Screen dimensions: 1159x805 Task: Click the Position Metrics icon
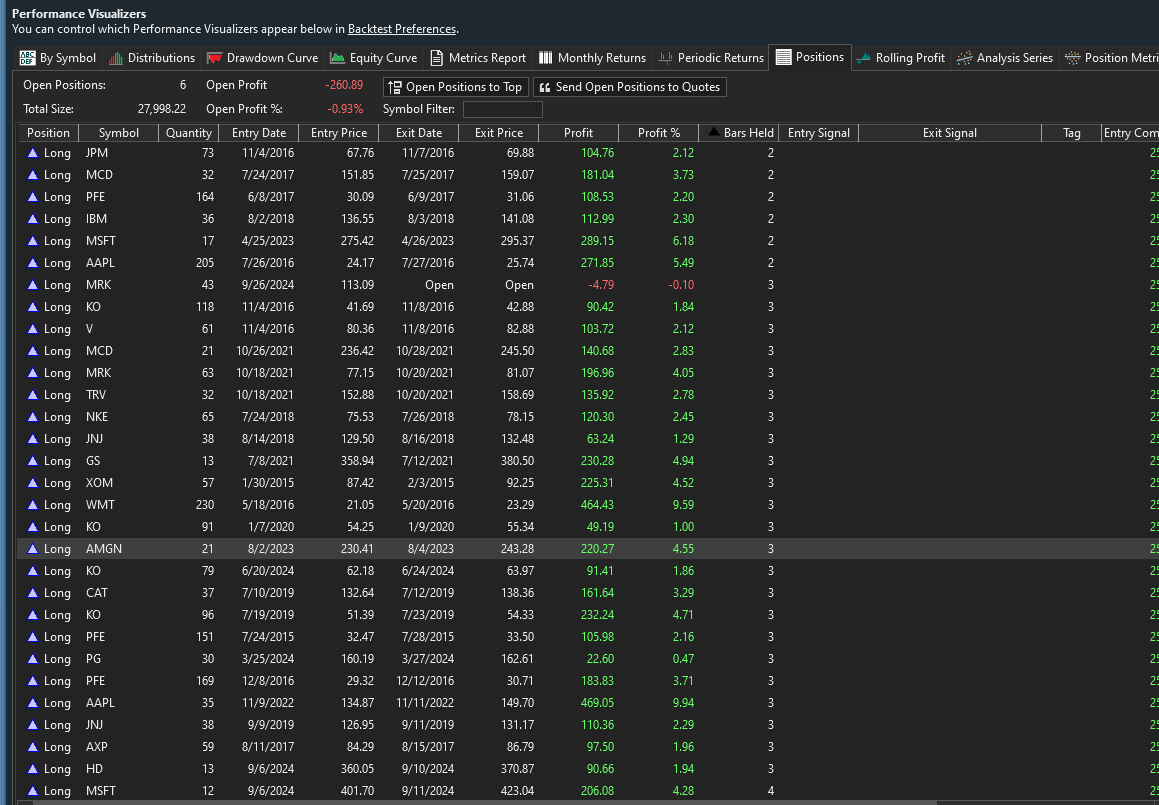tap(1072, 58)
